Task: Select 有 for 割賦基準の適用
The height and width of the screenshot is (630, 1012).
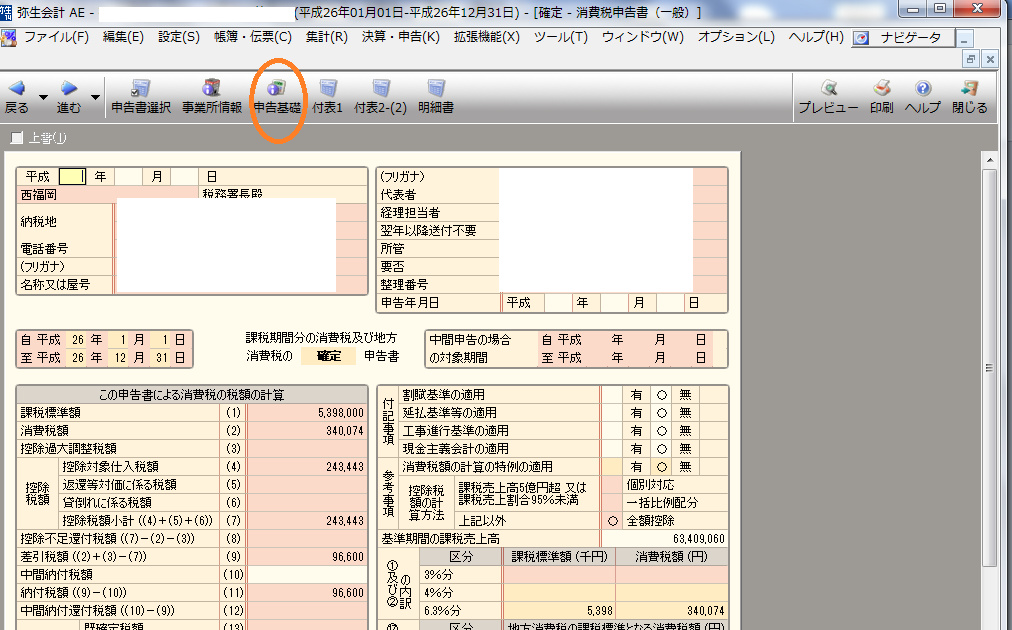Action: pyautogui.click(x=636, y=395)
